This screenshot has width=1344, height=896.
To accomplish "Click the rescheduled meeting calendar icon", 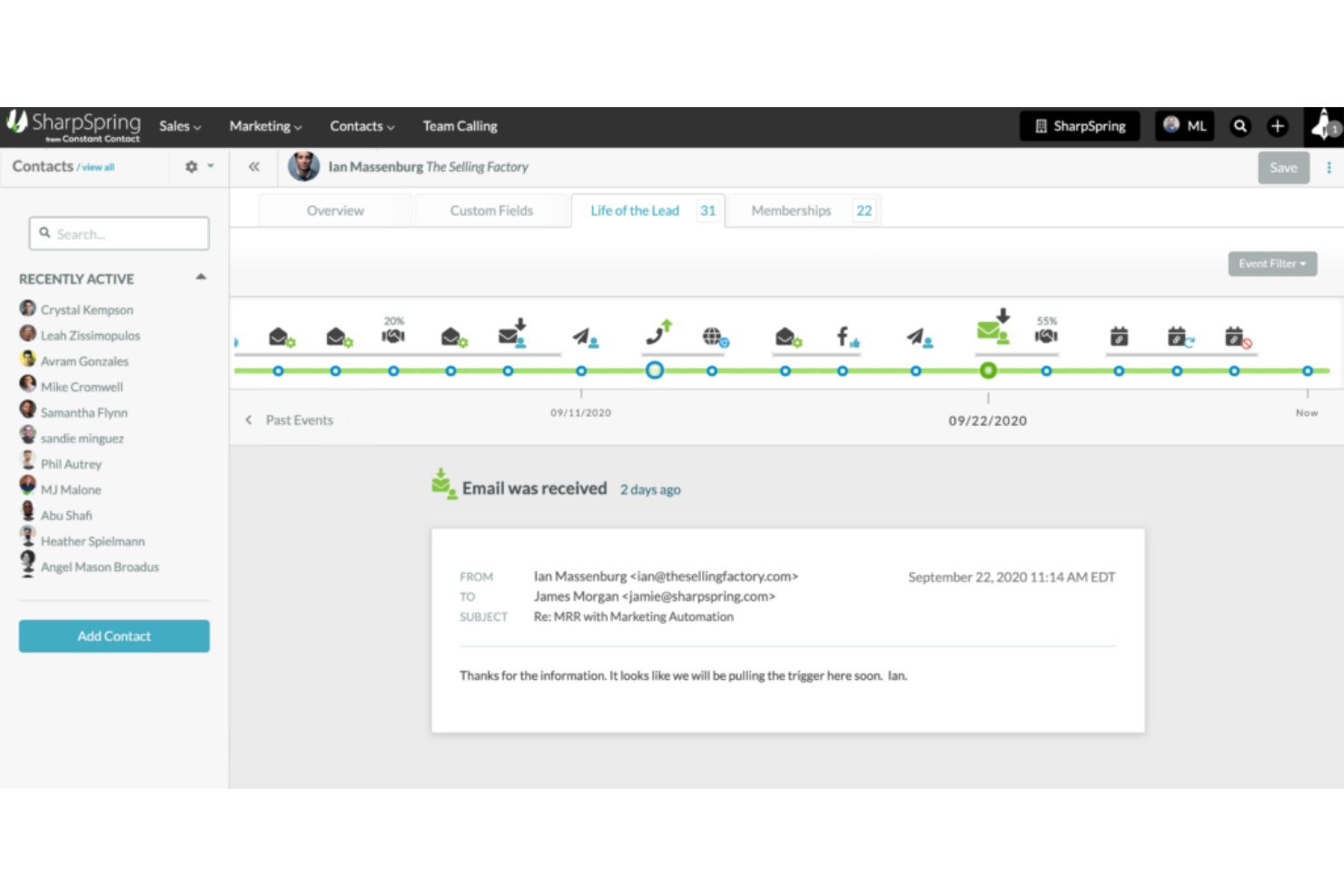I will coord(1178,337).
